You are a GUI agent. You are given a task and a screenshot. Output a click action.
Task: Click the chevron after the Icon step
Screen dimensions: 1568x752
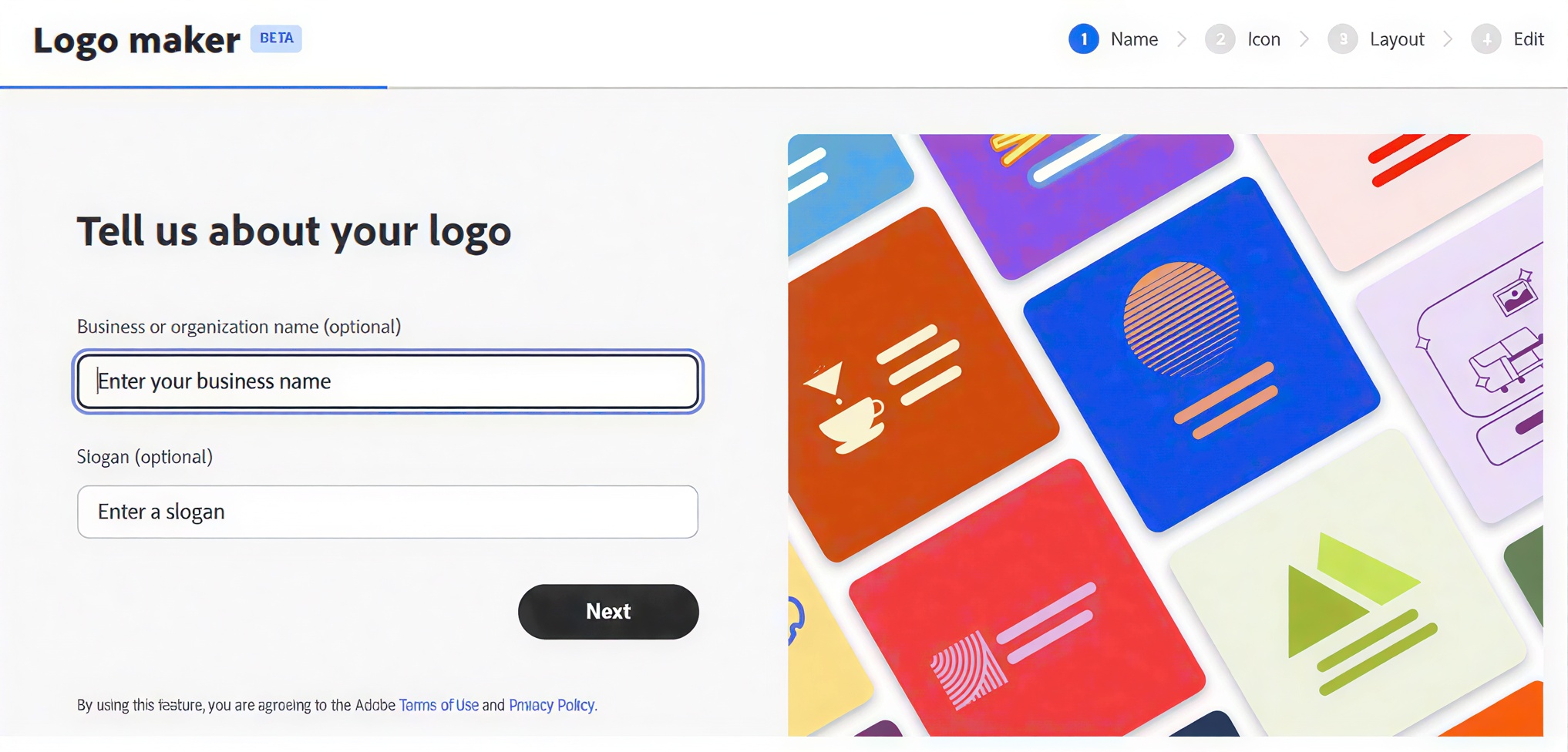(x=1304, y=39)
